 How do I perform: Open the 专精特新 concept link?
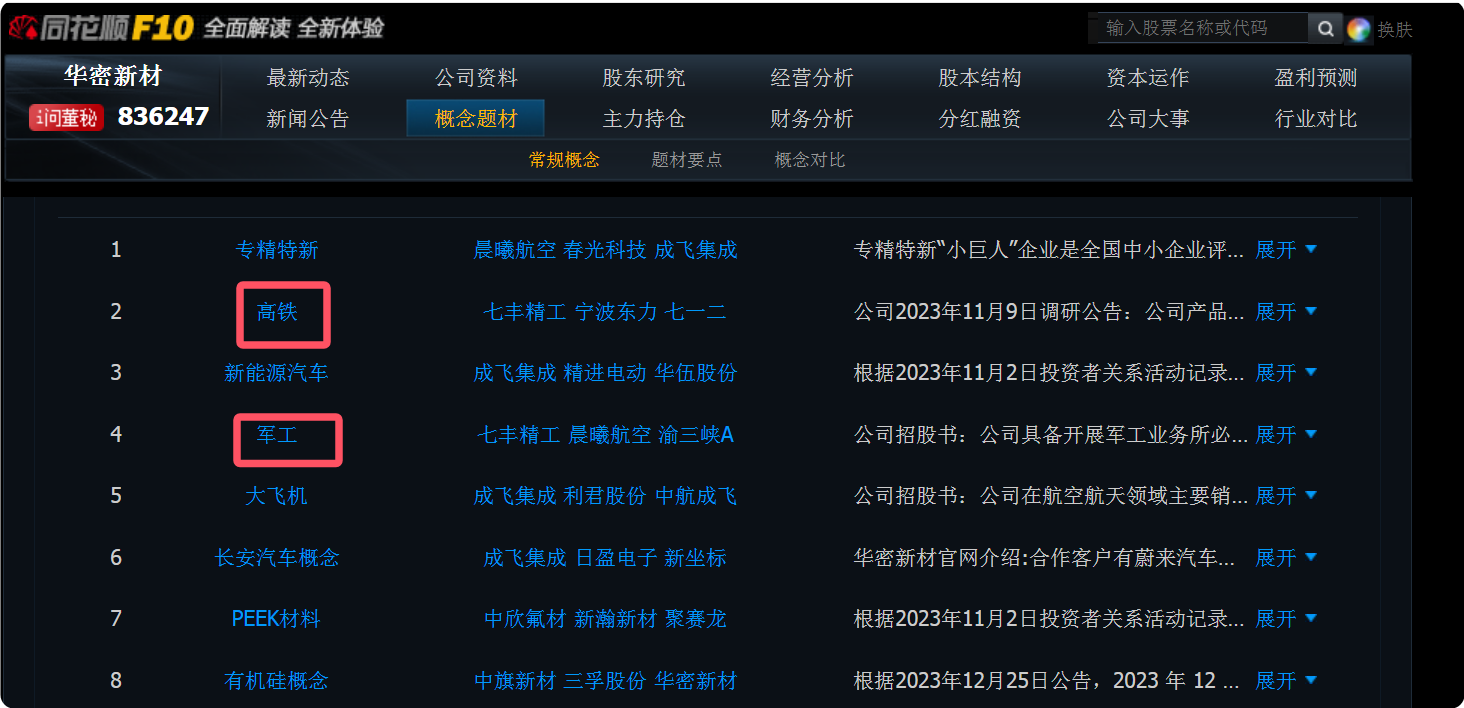pos(277,250)
